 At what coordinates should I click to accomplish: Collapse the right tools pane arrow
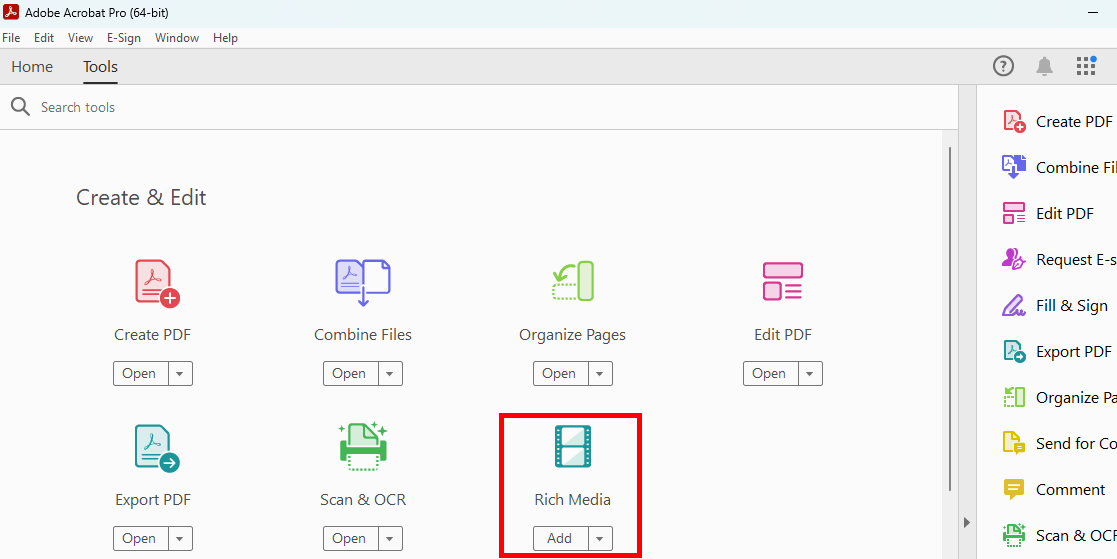pyautogui.click(x=967, y=523)
